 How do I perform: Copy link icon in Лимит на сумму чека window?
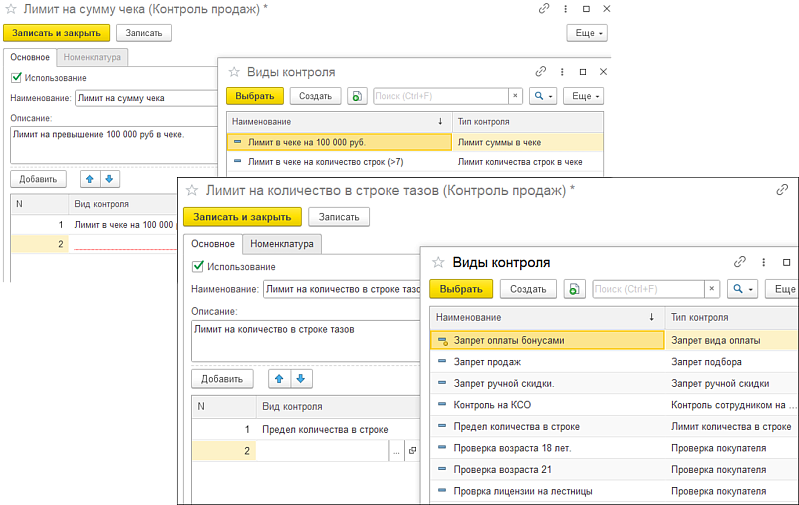pyautogui.click(x=544, y=9)
